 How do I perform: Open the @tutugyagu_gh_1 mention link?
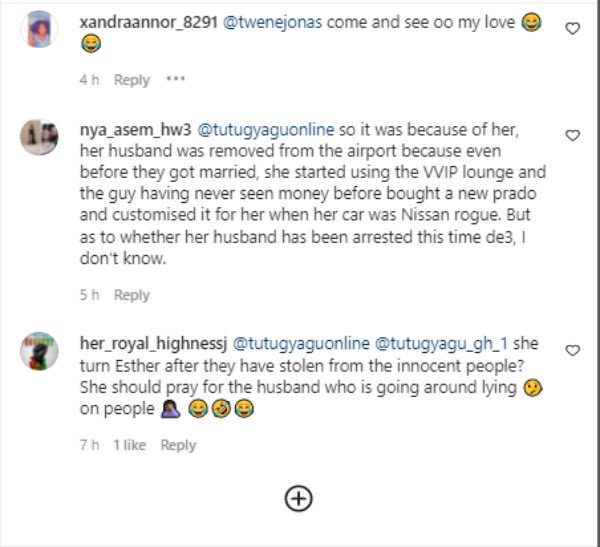441,343
